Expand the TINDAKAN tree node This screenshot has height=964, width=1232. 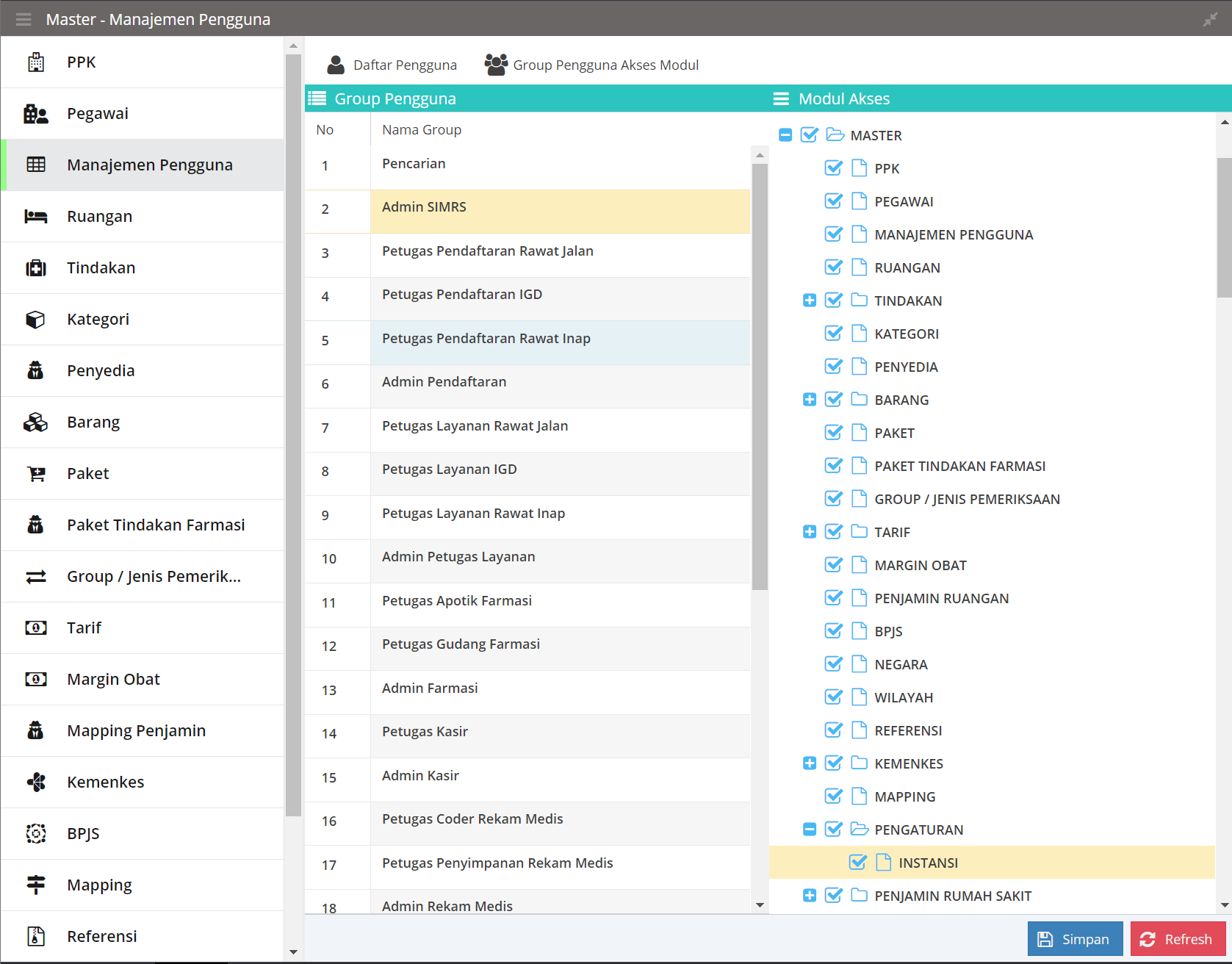pyautogui.click(x=810, y=301)
